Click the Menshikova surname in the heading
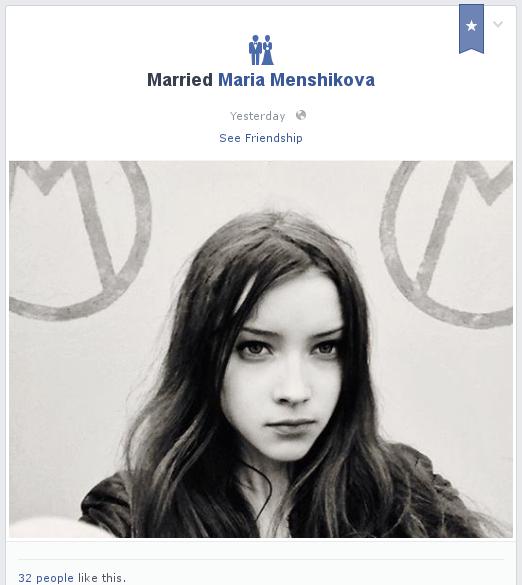The height and width of the screenshot is (585, 522). (x=322, y=80)
